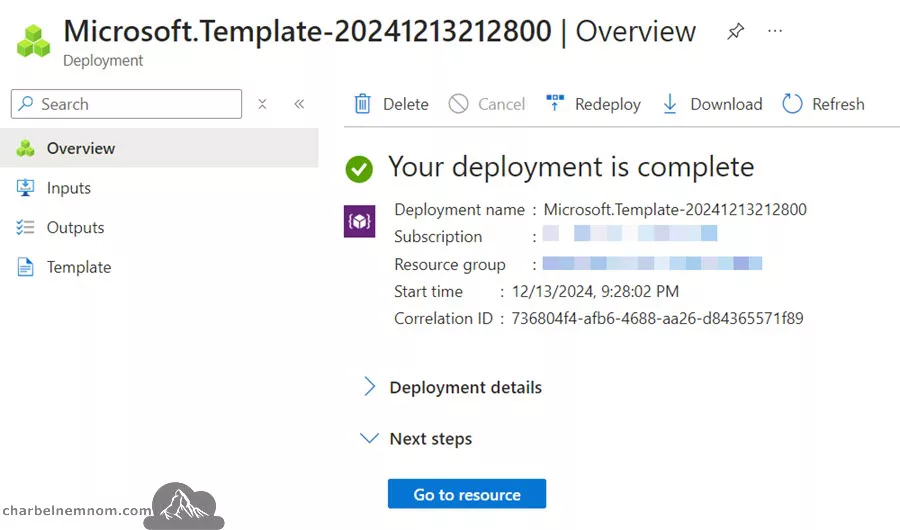This screenshot has height=530, width=900.
Task: Click the Download toolbar label
Action: click(x=726, y=104)
